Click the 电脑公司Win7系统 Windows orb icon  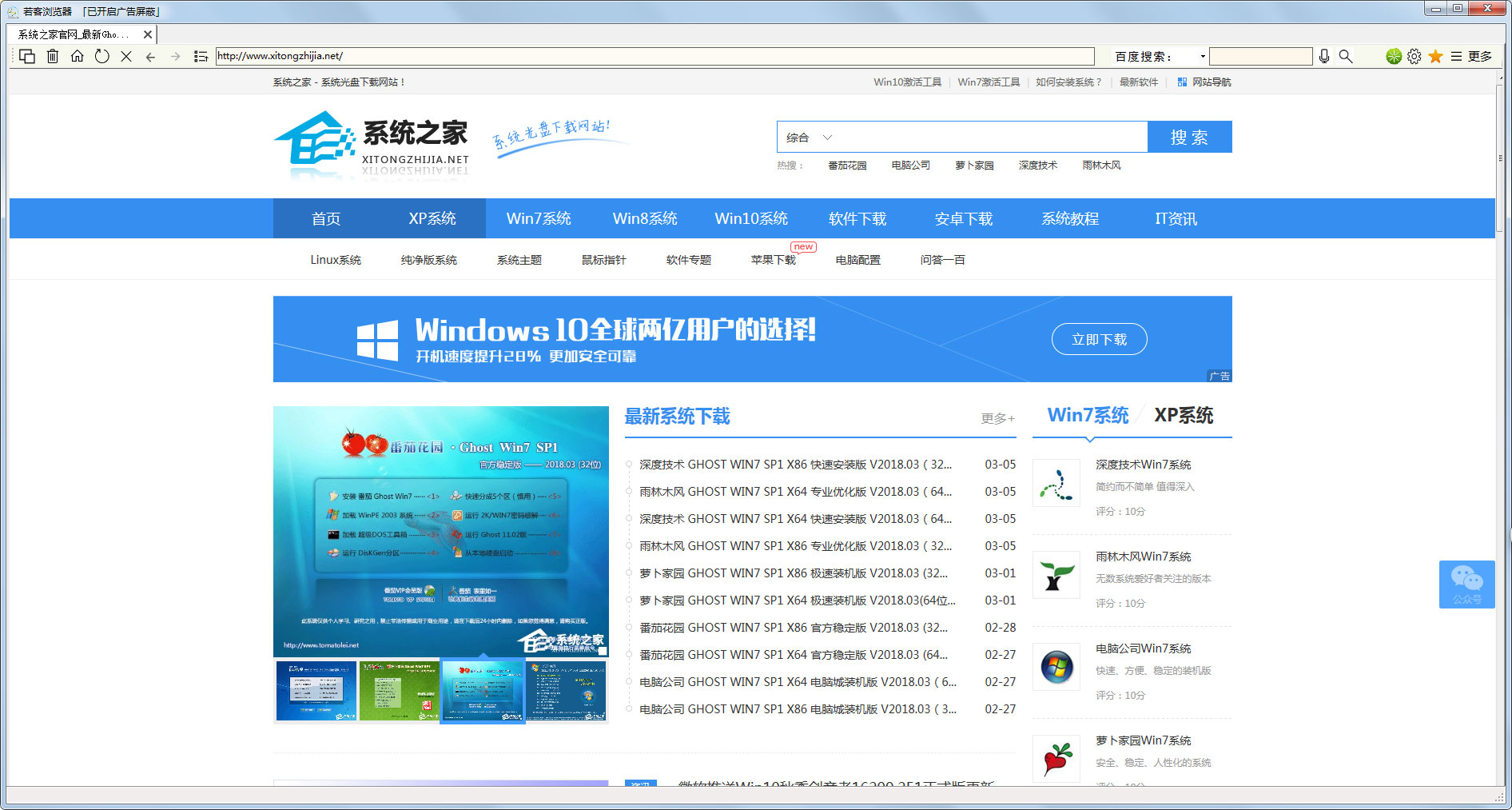click(x=1056, y=667)
